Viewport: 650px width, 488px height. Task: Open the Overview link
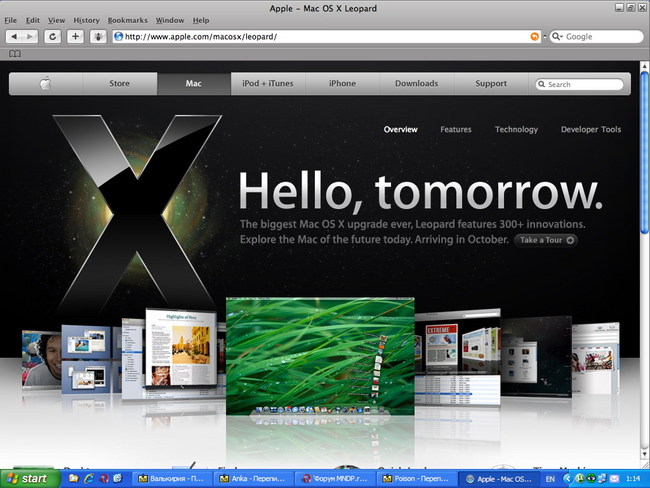pyautogui.click(x=400, y=129)
